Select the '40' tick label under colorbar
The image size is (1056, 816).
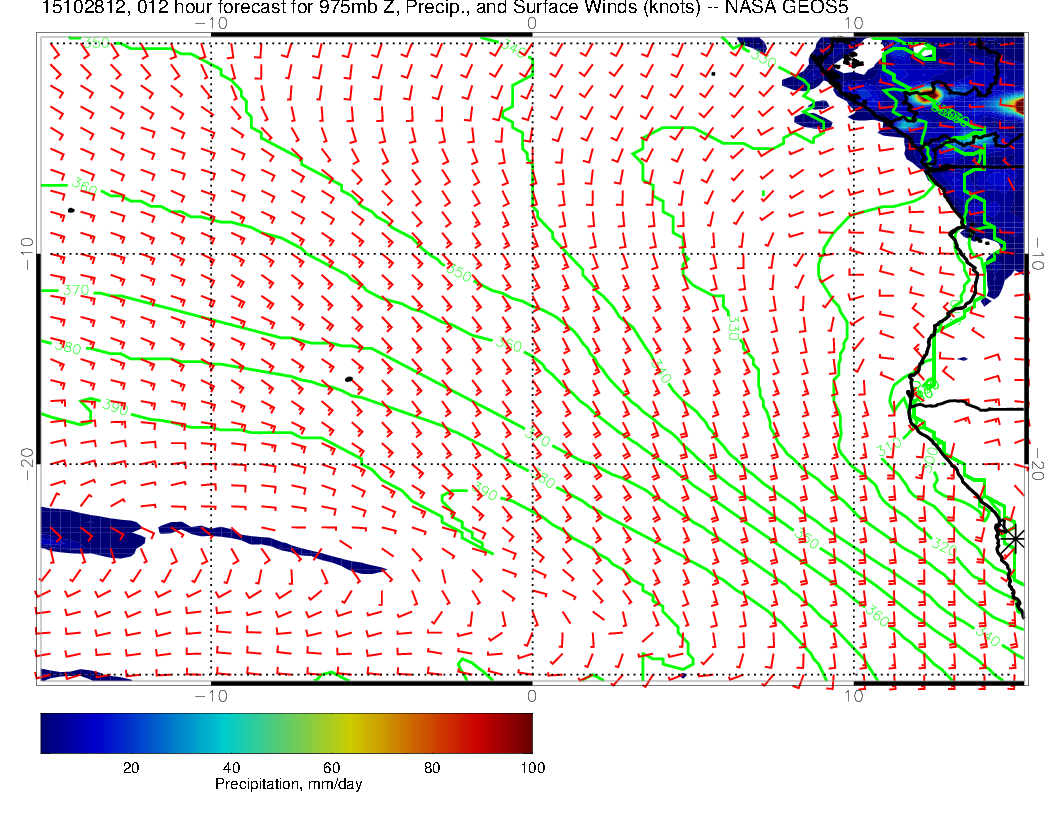coord(231,768)
